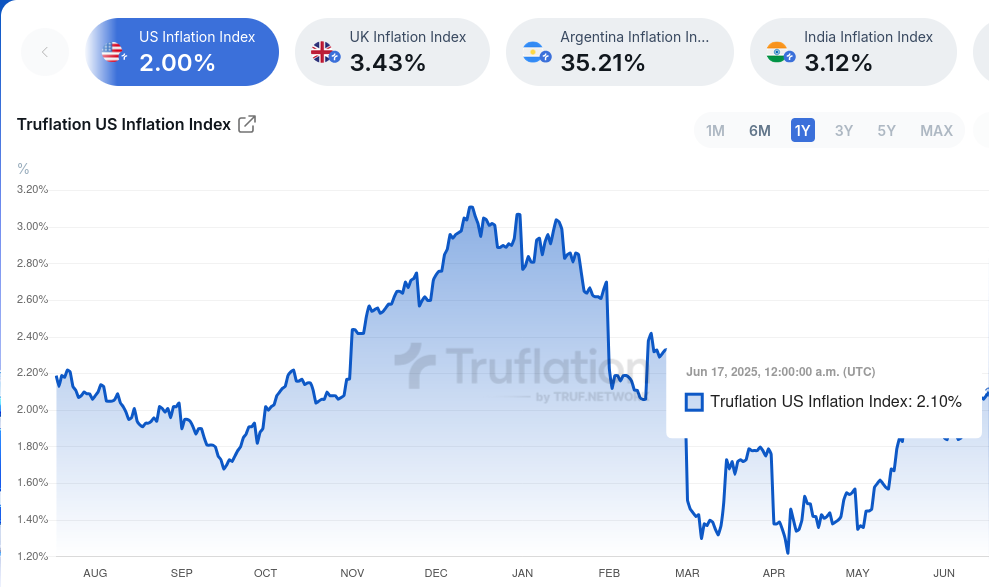Image resolution: width=989 pixels, height=587 pixels.
Task: Select the 1M time range
Action: (x=715, y=131)
